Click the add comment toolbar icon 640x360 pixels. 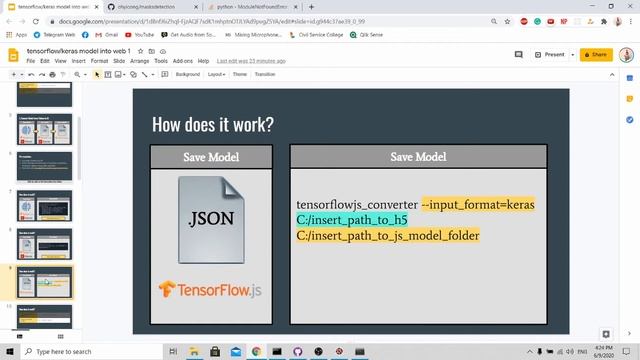164,74
